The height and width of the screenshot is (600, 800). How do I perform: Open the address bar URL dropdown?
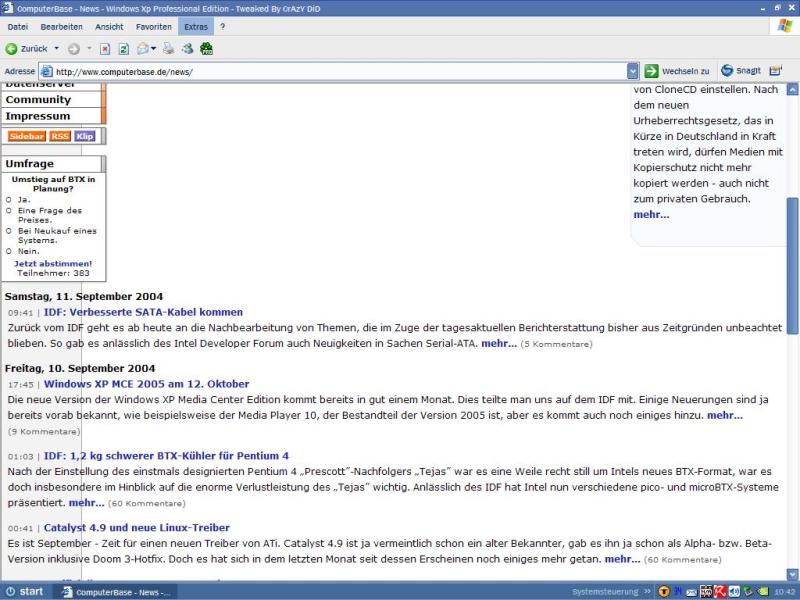633,71
